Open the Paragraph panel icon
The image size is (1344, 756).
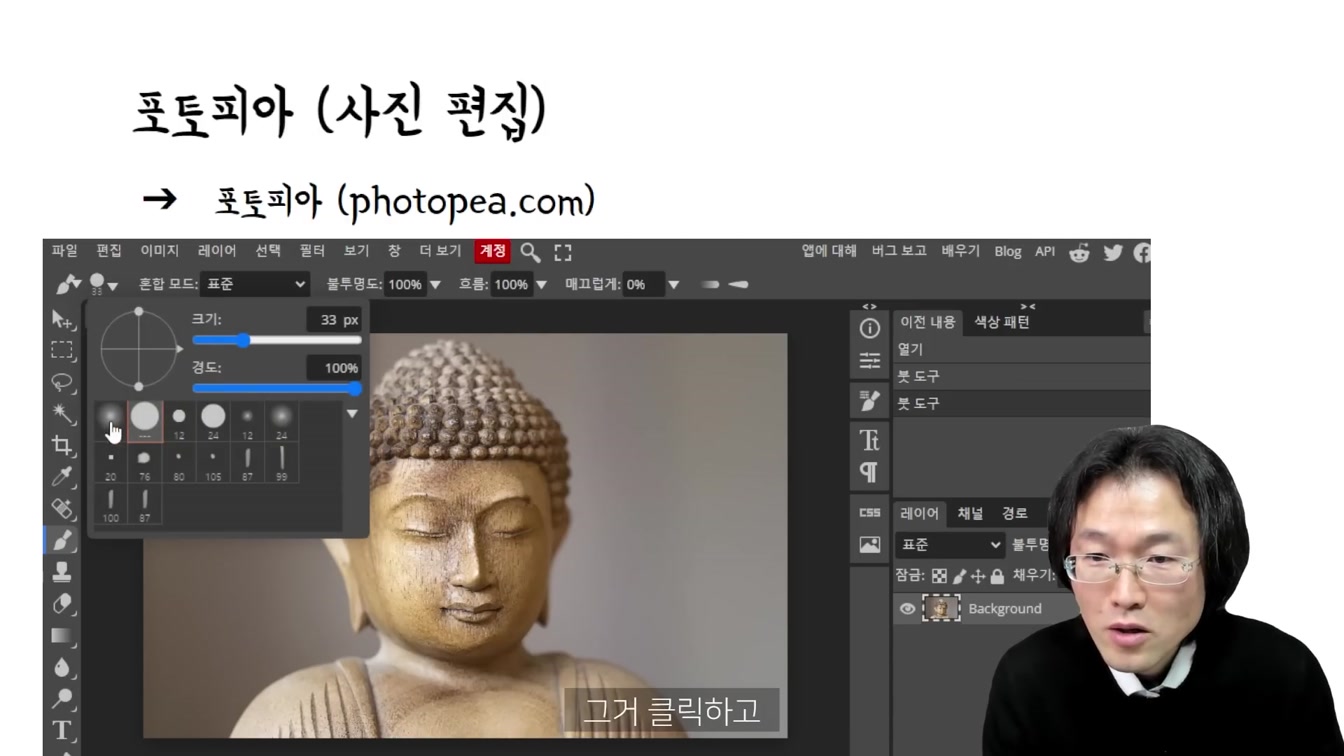pyautogui.click(x=870, y=472)
